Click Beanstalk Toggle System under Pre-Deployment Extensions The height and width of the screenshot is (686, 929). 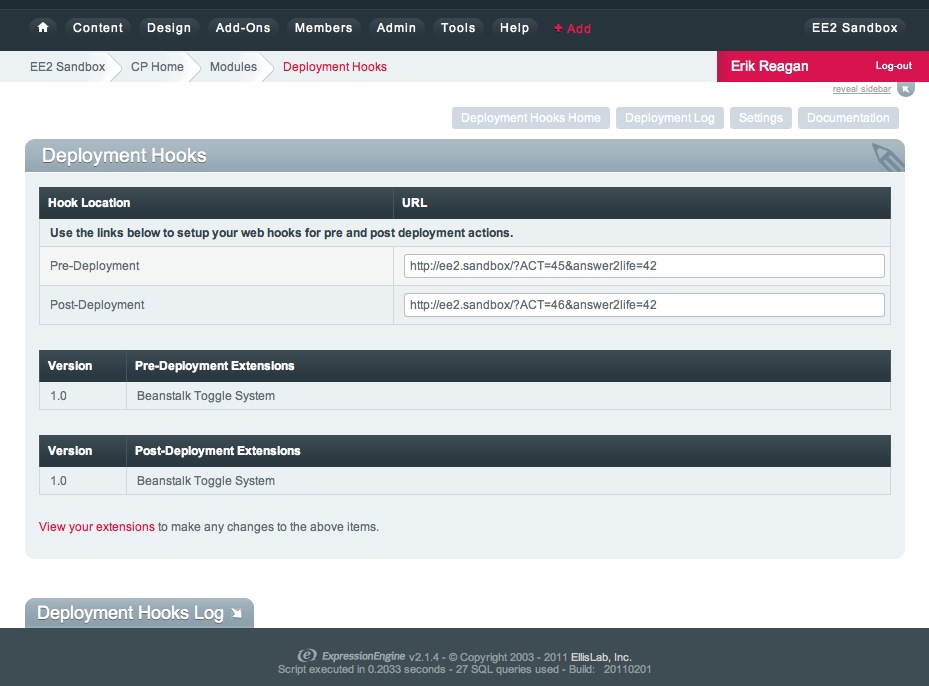click(206, 396)
